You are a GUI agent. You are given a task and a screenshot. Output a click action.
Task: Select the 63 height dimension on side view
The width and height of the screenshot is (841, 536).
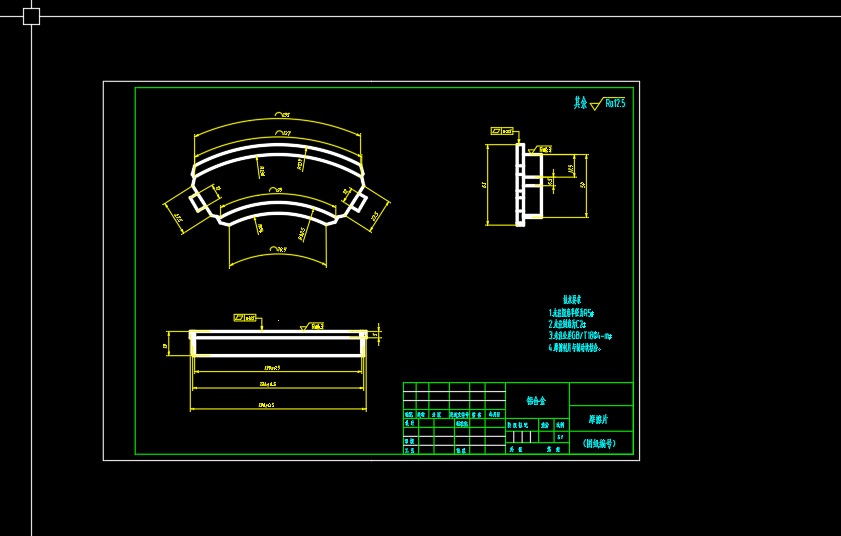tap(484, 185)
